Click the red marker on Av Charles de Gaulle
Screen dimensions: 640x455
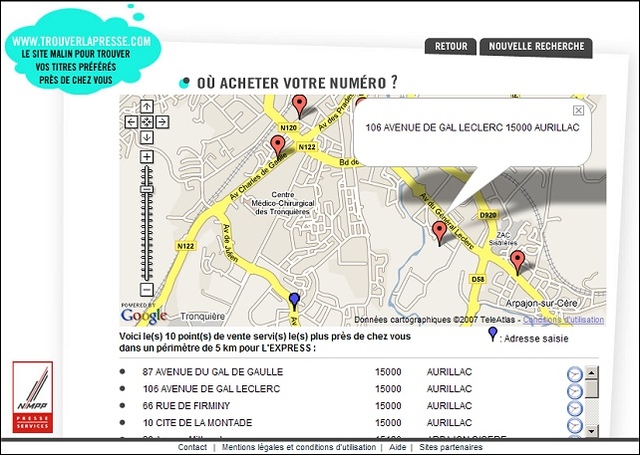pyautogui.click(x=278, y=148)
